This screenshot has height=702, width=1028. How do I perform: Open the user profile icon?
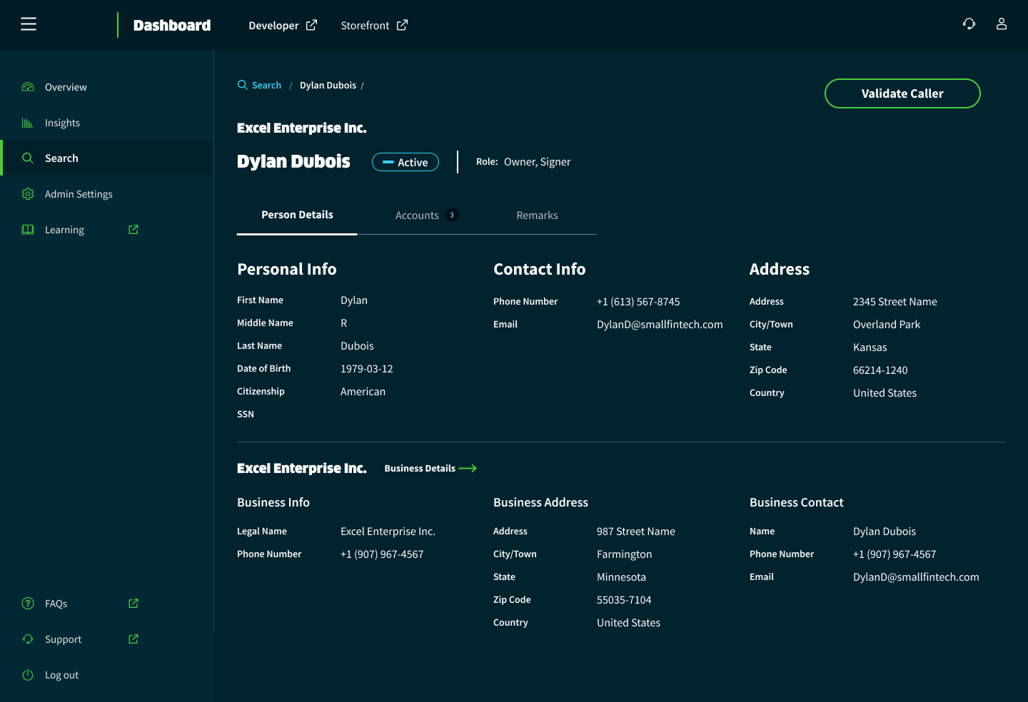click(1001, 24)
